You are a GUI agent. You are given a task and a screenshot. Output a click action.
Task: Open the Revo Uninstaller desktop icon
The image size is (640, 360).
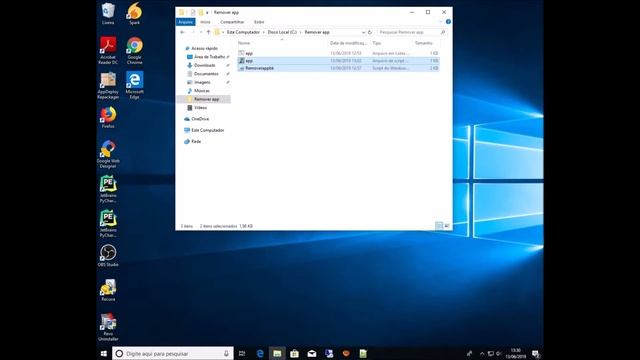108,327
